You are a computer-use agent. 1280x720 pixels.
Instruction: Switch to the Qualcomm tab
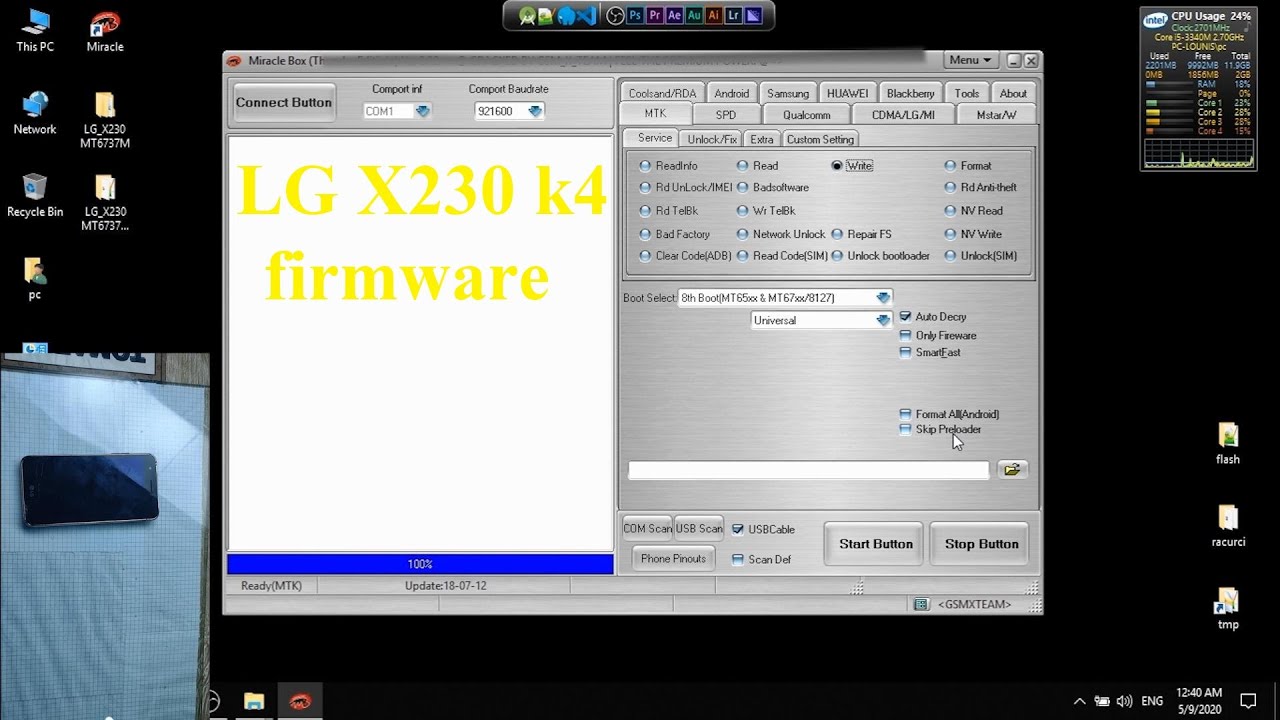tap(806, 115)
